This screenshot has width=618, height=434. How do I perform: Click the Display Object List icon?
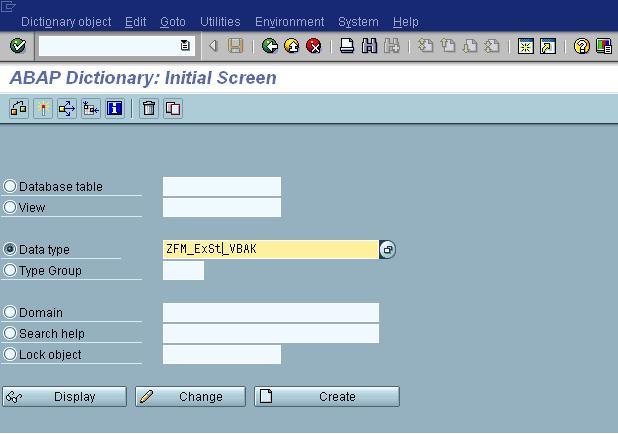(91, 108)
